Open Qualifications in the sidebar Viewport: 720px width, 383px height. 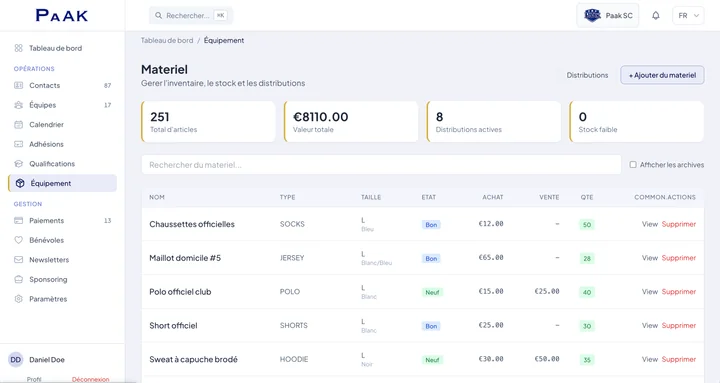point(62,164)
